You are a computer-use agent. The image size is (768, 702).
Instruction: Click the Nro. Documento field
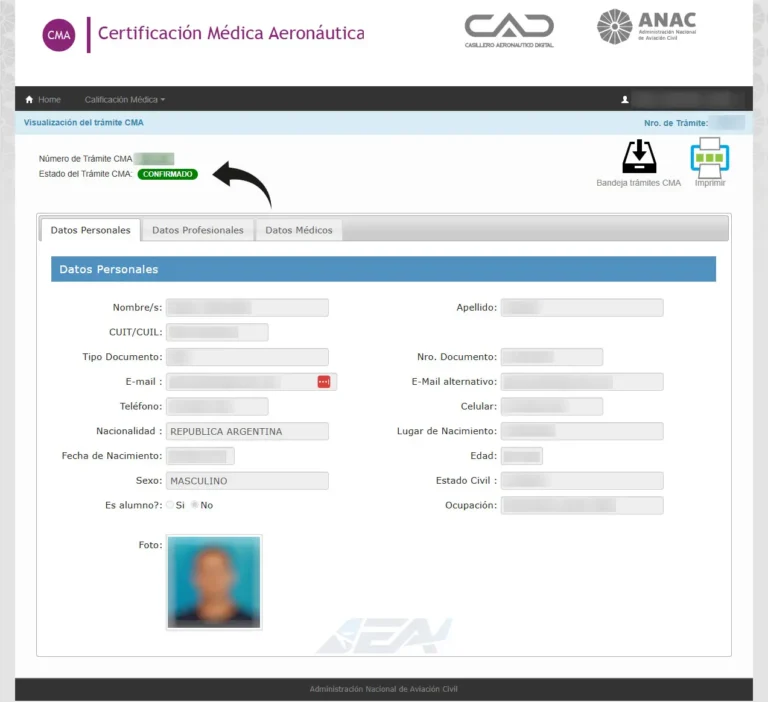[x=552, y=357]
